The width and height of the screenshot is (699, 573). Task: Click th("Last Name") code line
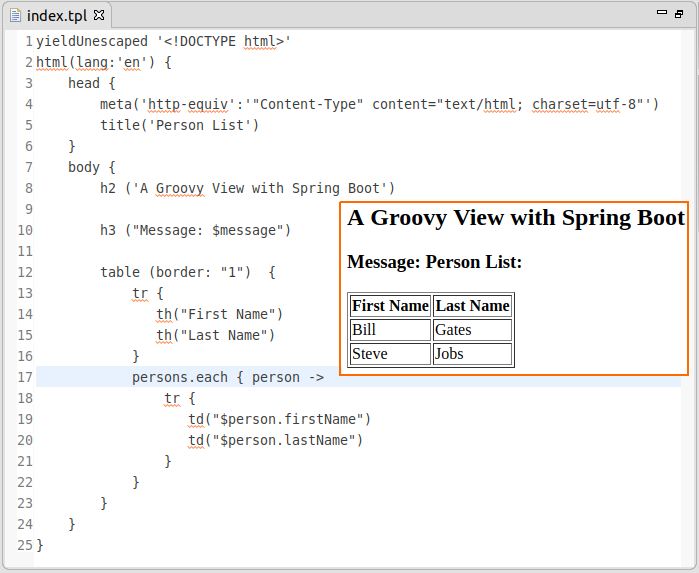tap(215, 335)
